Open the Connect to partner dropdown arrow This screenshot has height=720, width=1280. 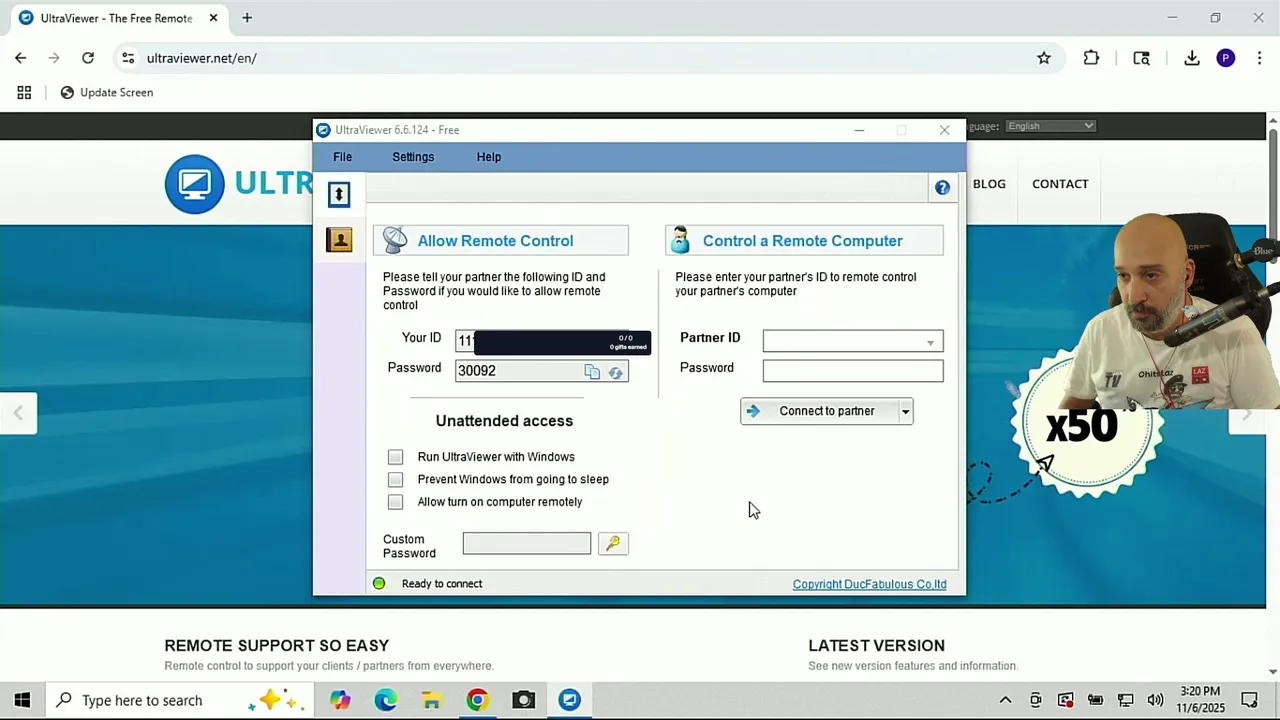pyautogui.click(x=905, y=411)
